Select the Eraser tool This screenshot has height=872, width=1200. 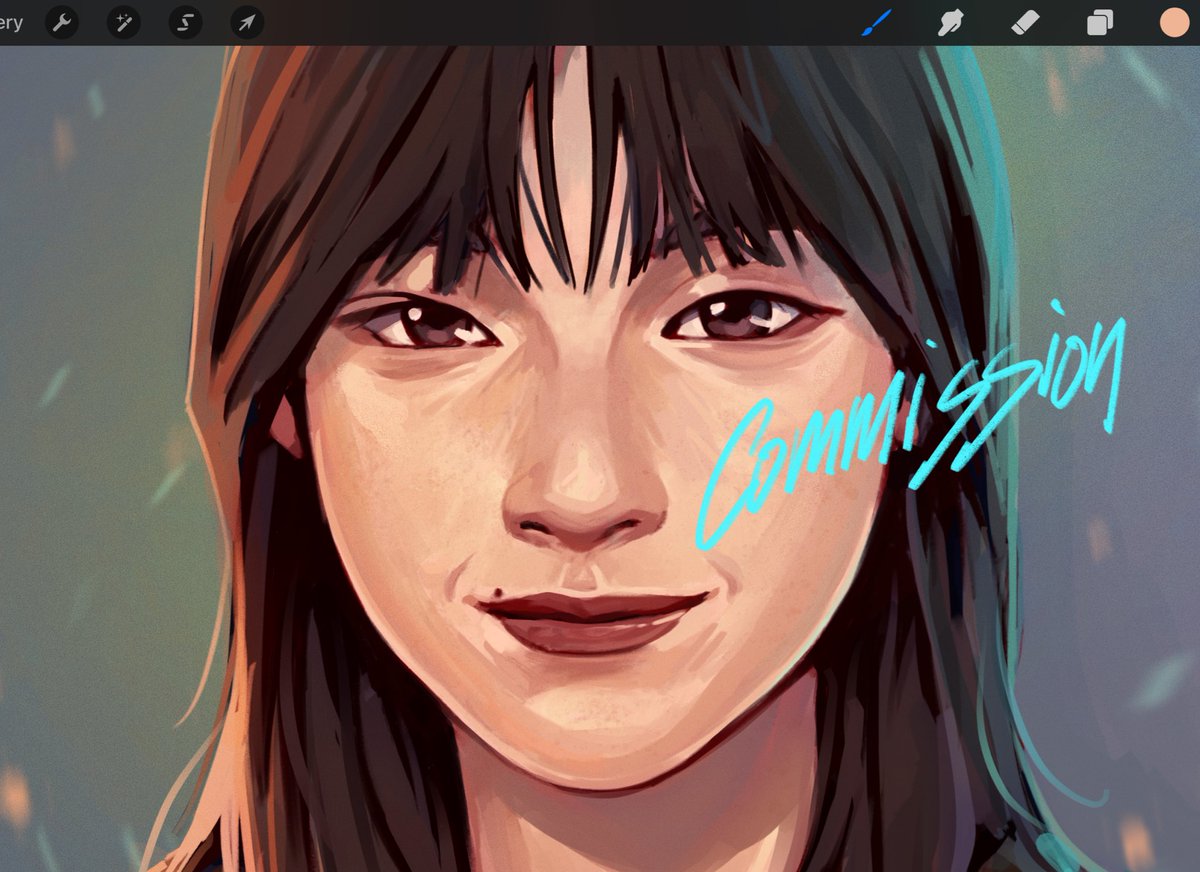(x=1026, y=22)
